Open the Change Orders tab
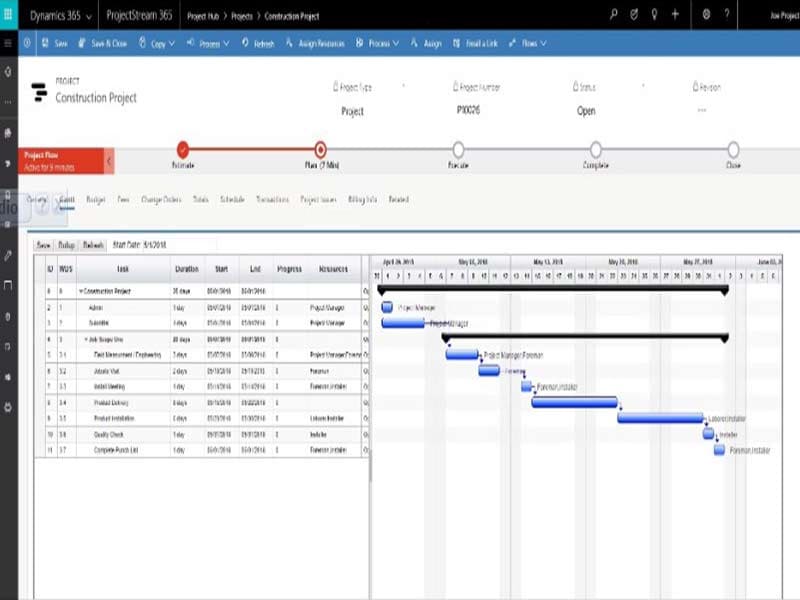 click(x=161, y=200)
